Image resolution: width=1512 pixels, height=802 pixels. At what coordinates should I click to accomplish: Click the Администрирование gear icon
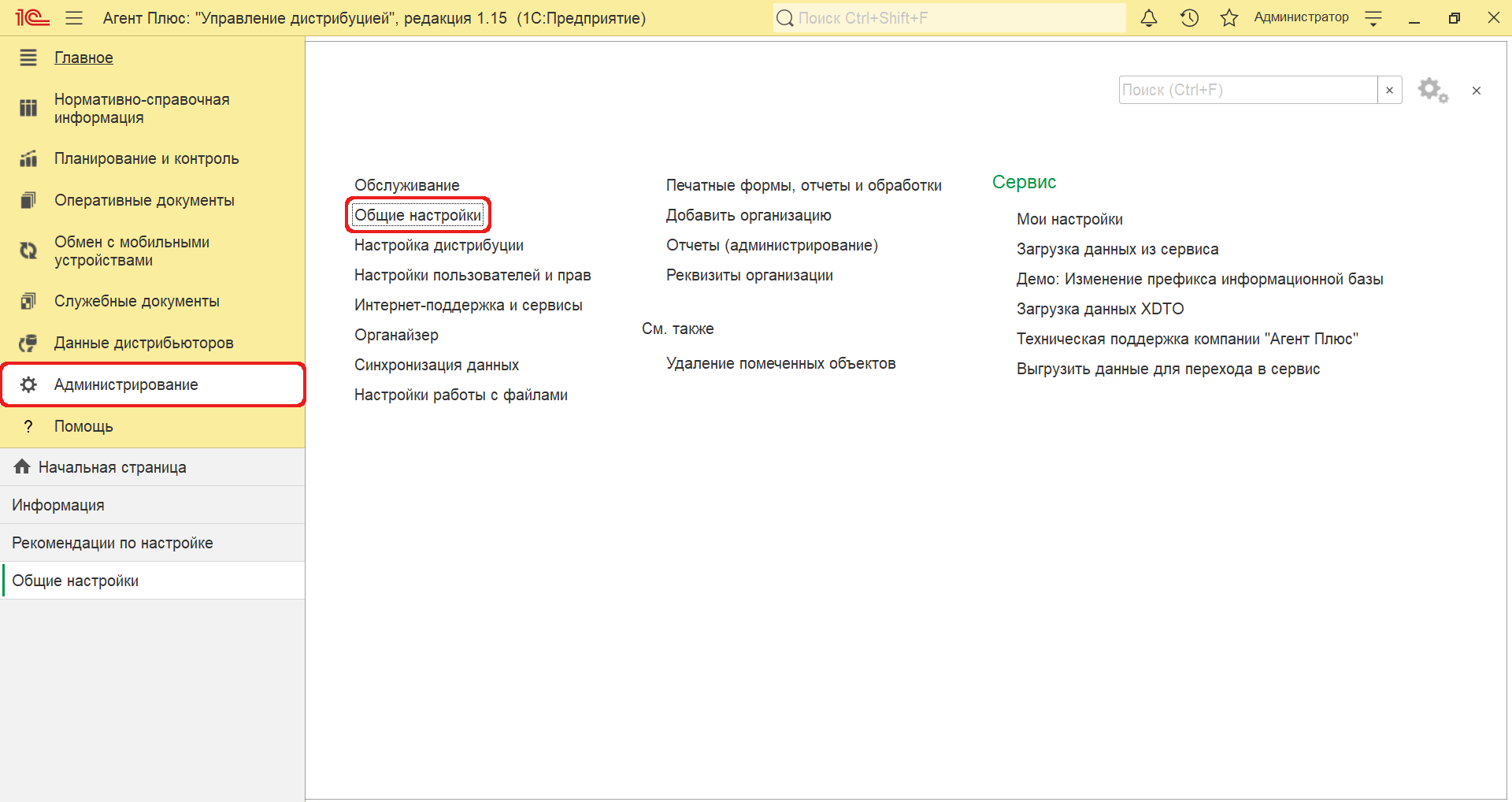tap(28, 384)
